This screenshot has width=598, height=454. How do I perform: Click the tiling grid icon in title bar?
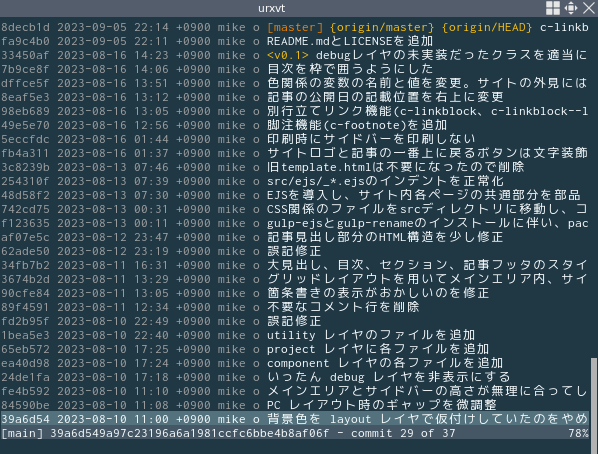point(553,8)
